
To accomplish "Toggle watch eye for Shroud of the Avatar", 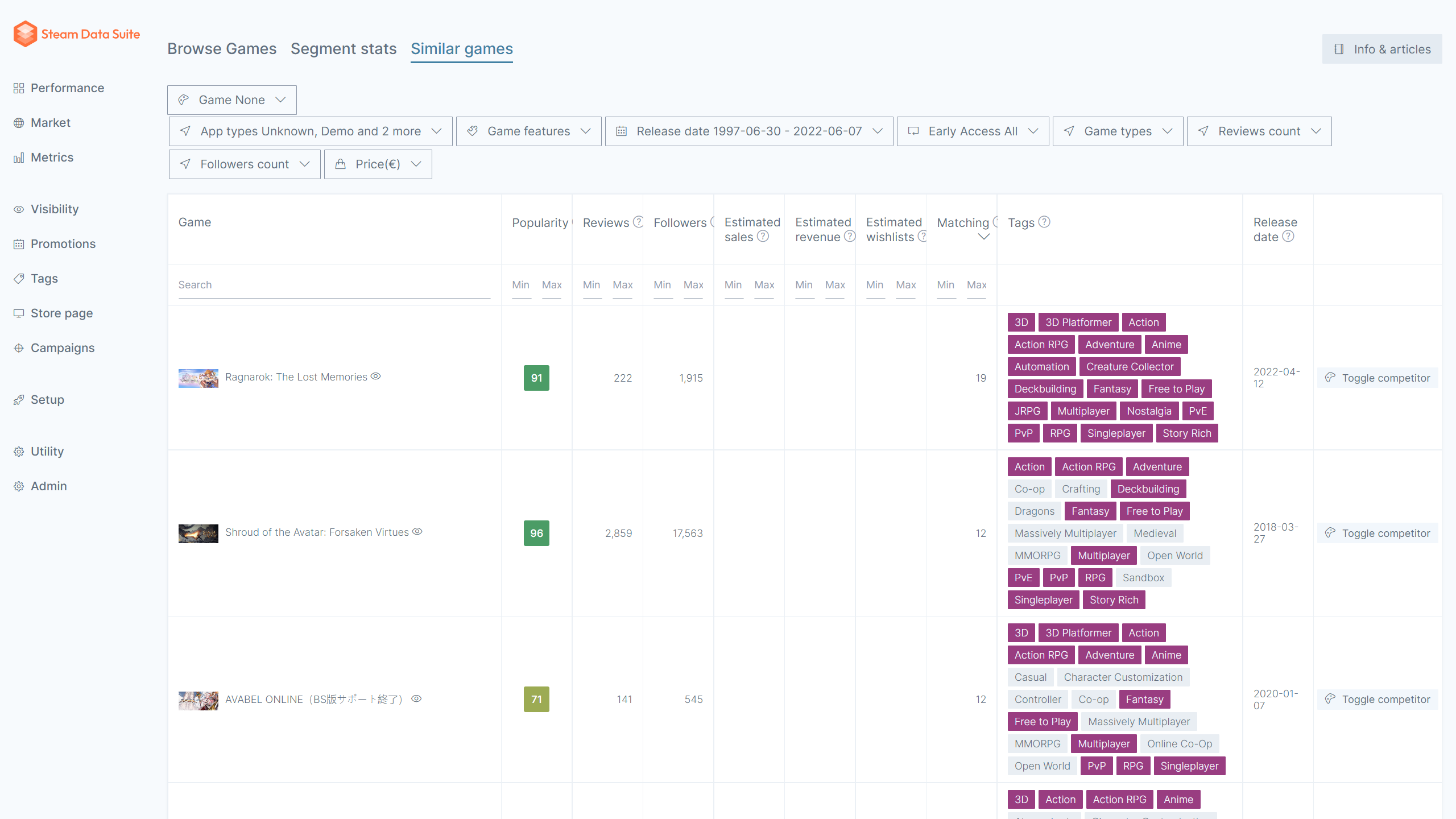I will point(417,532).
